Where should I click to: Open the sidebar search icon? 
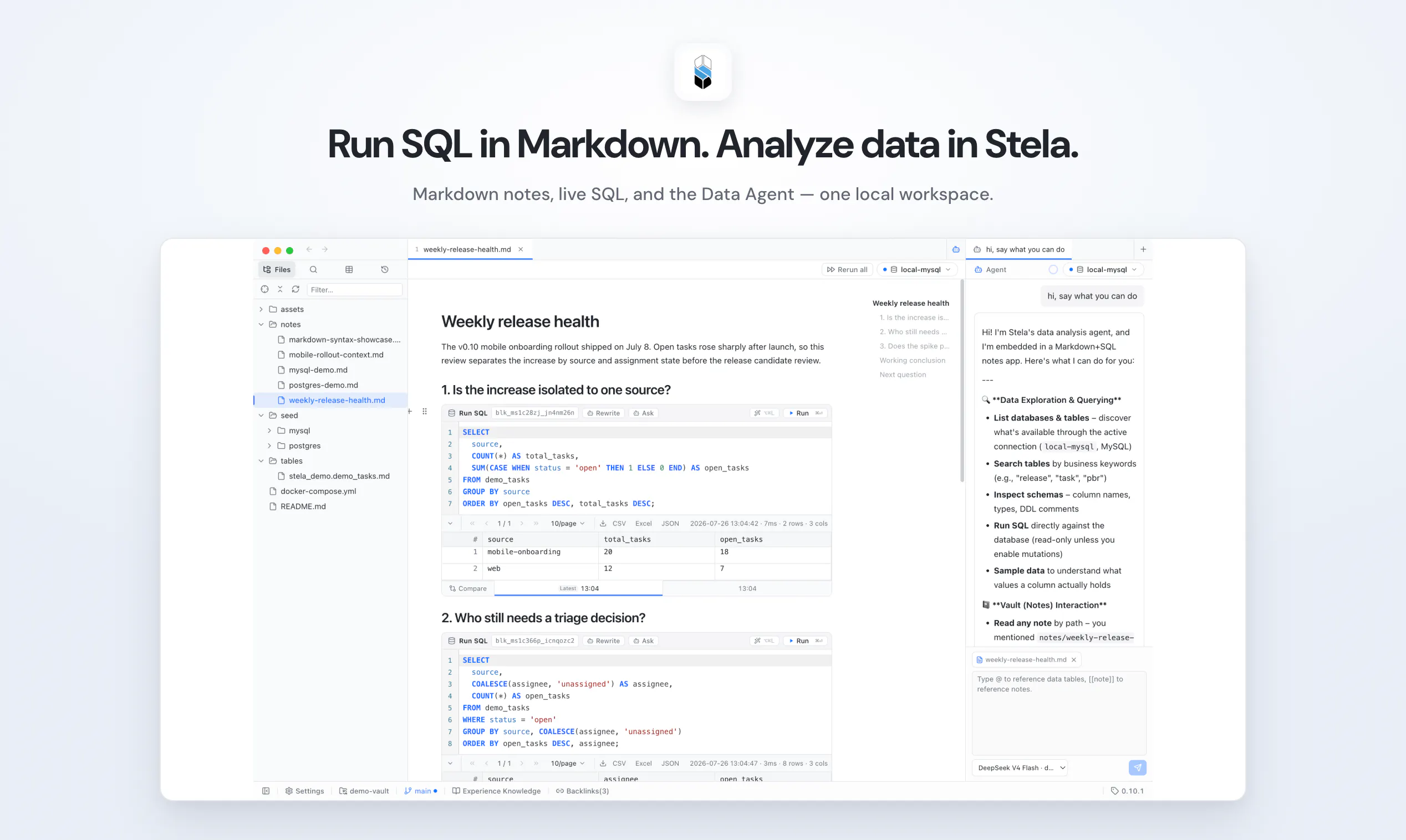[313, 269]
